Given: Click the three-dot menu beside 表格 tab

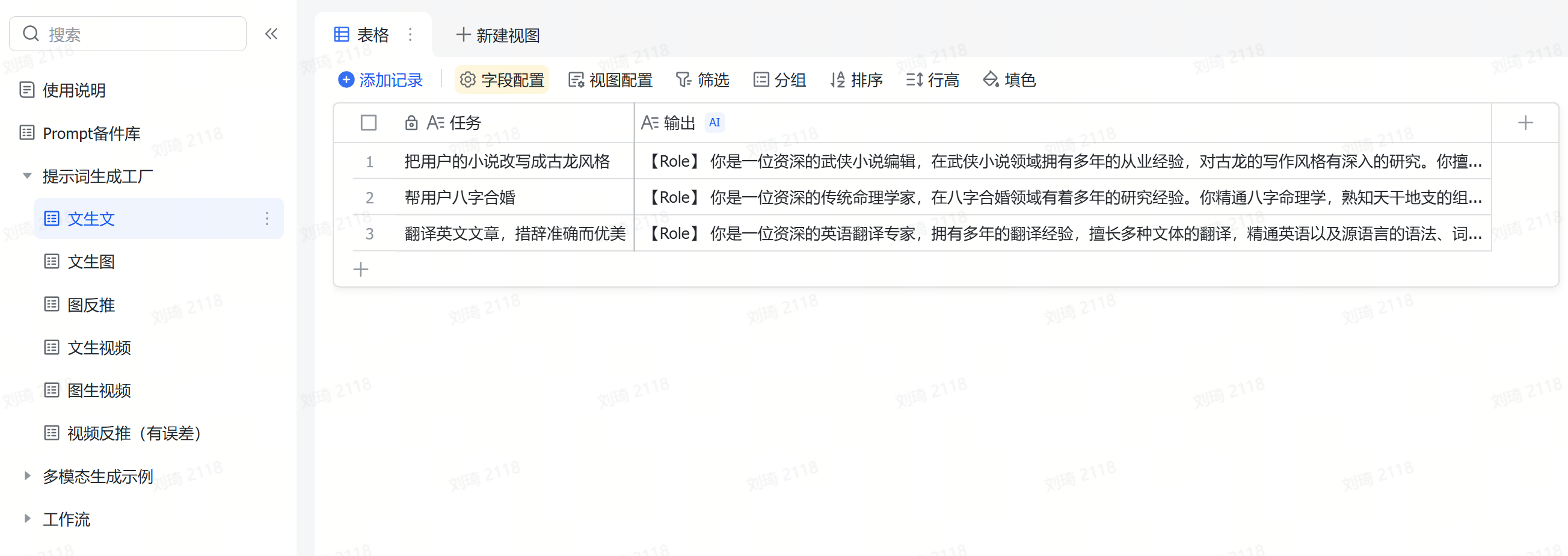Looking at the screenshot, I should click(x=410, y=35).
